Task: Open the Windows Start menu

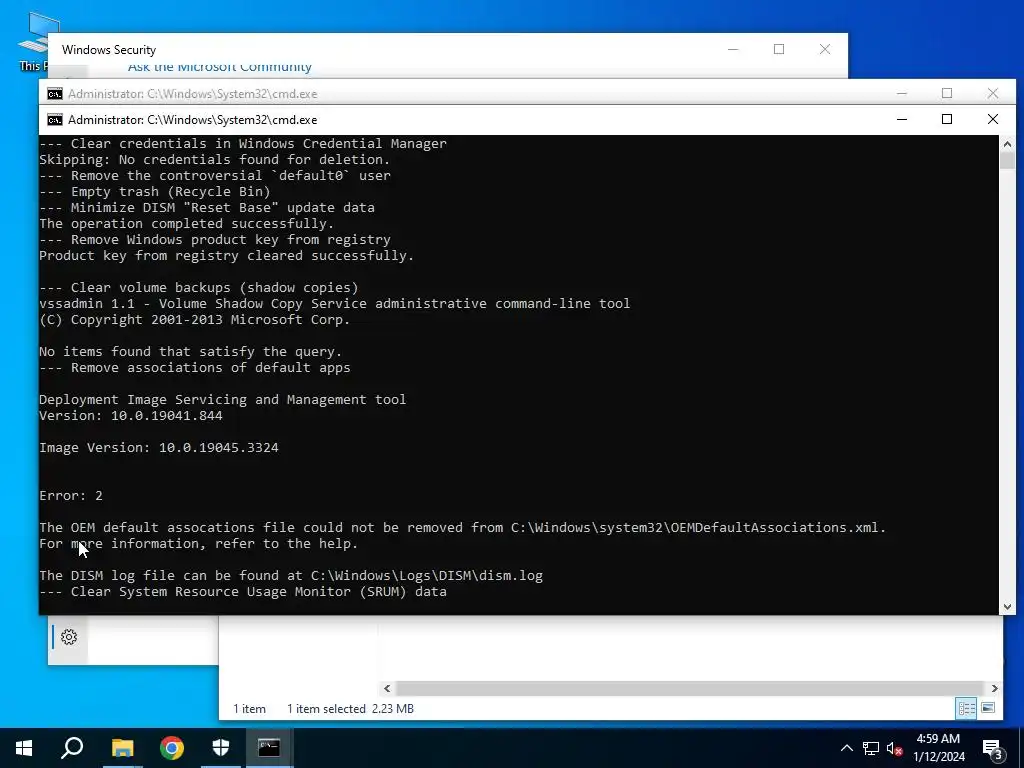Action: coord(24,748)
